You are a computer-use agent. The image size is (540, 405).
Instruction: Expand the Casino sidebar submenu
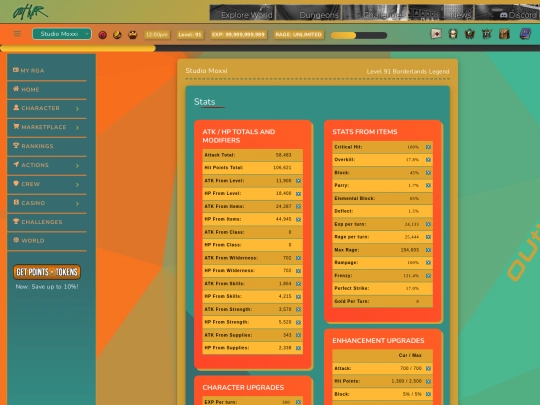click(x=77, y=204)
